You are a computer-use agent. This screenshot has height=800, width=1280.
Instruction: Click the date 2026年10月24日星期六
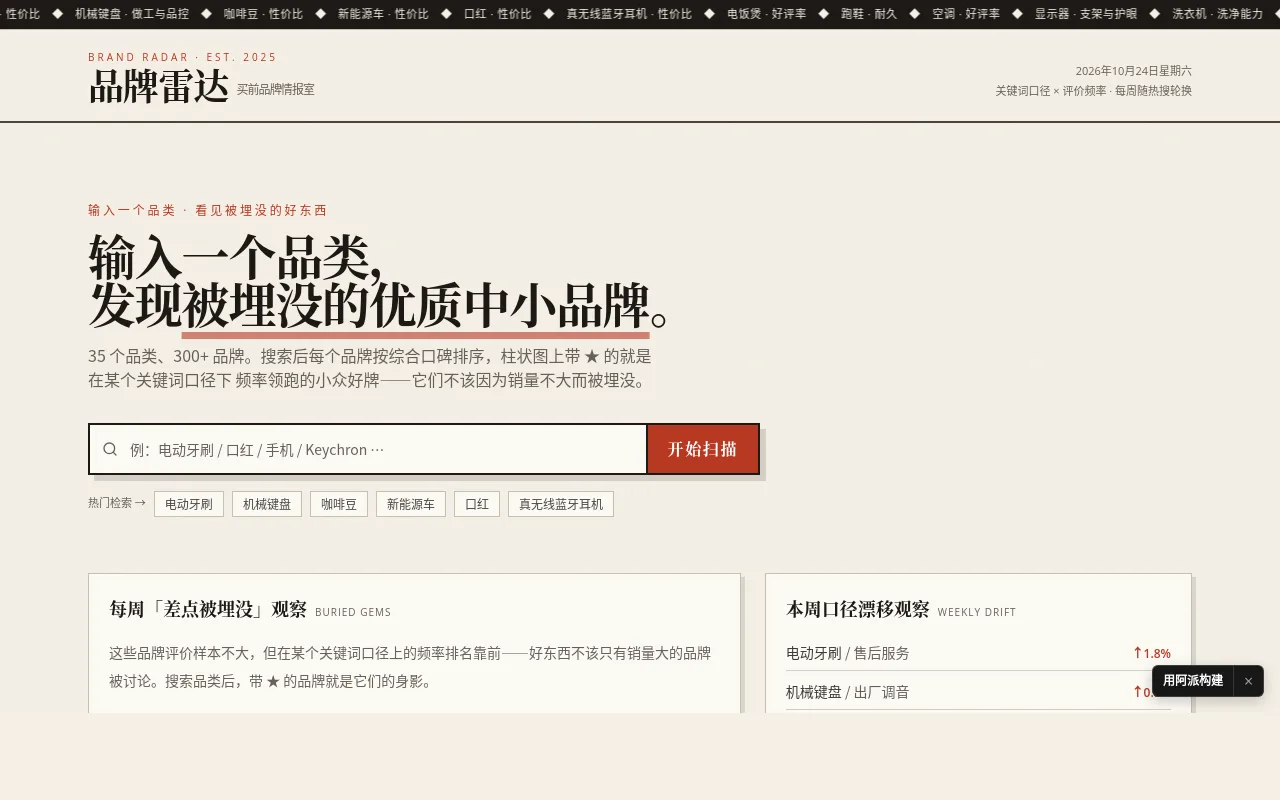[x=1134, y=71]
